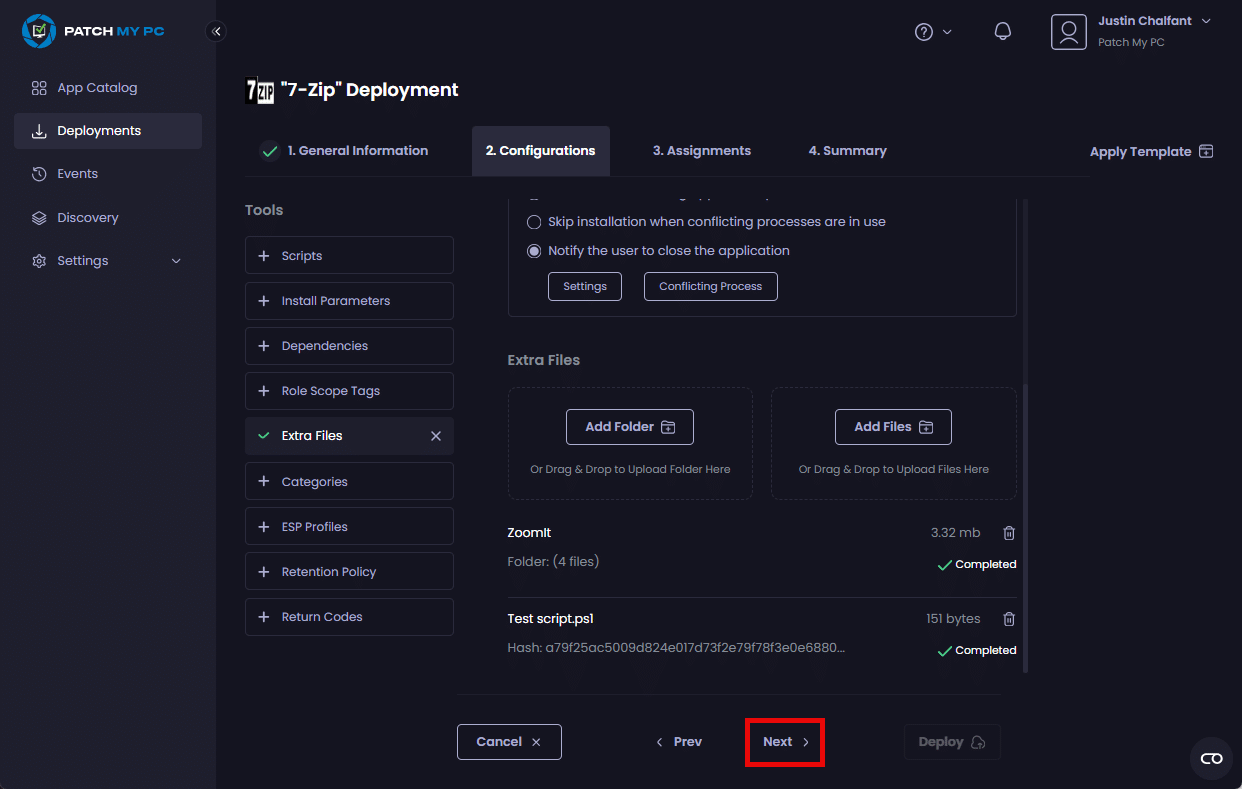The width and height of the screenshot is (1242, 789).
Task: Remove Extra Files tool with X icon
Action: [435, 436]
